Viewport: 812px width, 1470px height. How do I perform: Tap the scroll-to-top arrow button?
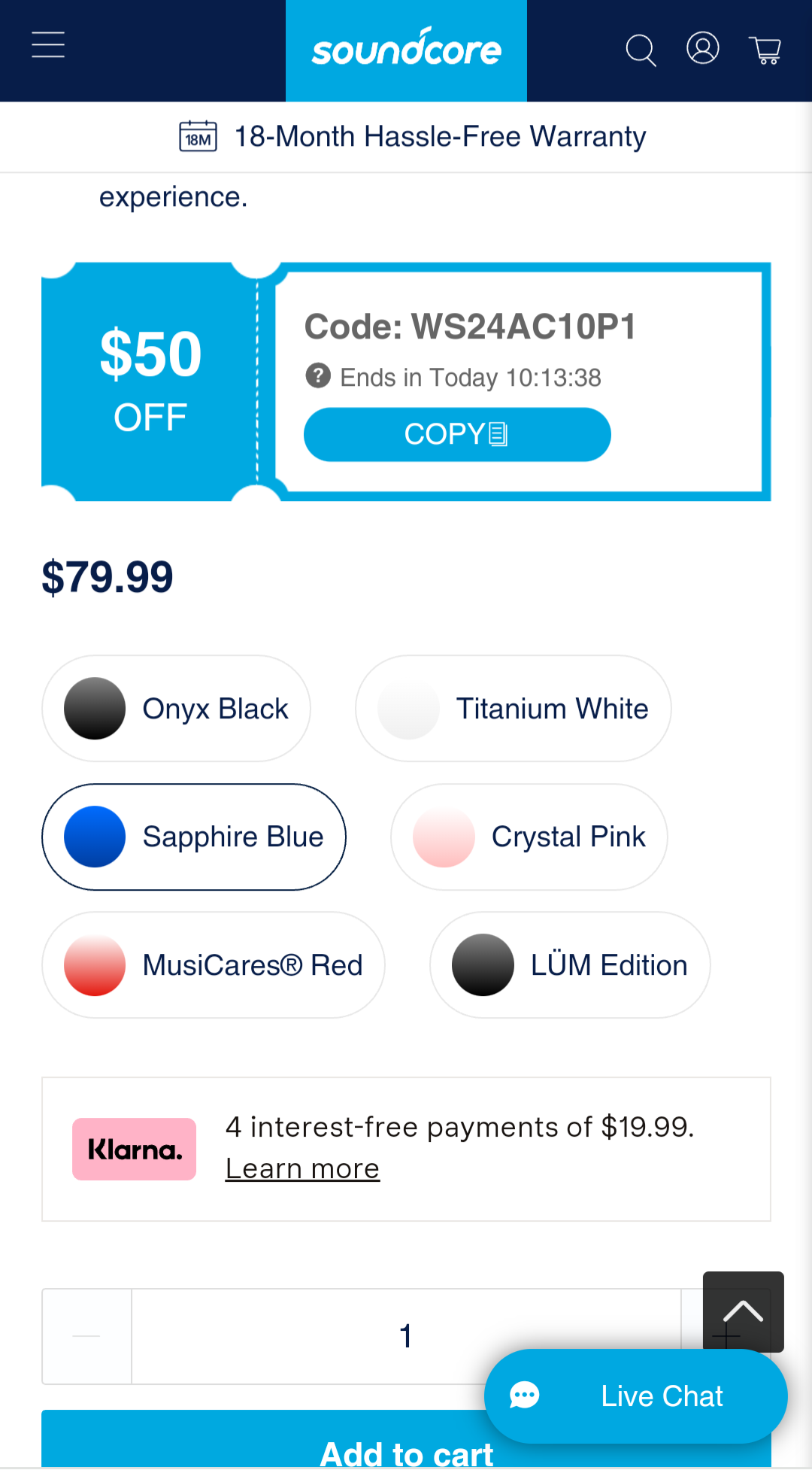tap(744, 1311)
